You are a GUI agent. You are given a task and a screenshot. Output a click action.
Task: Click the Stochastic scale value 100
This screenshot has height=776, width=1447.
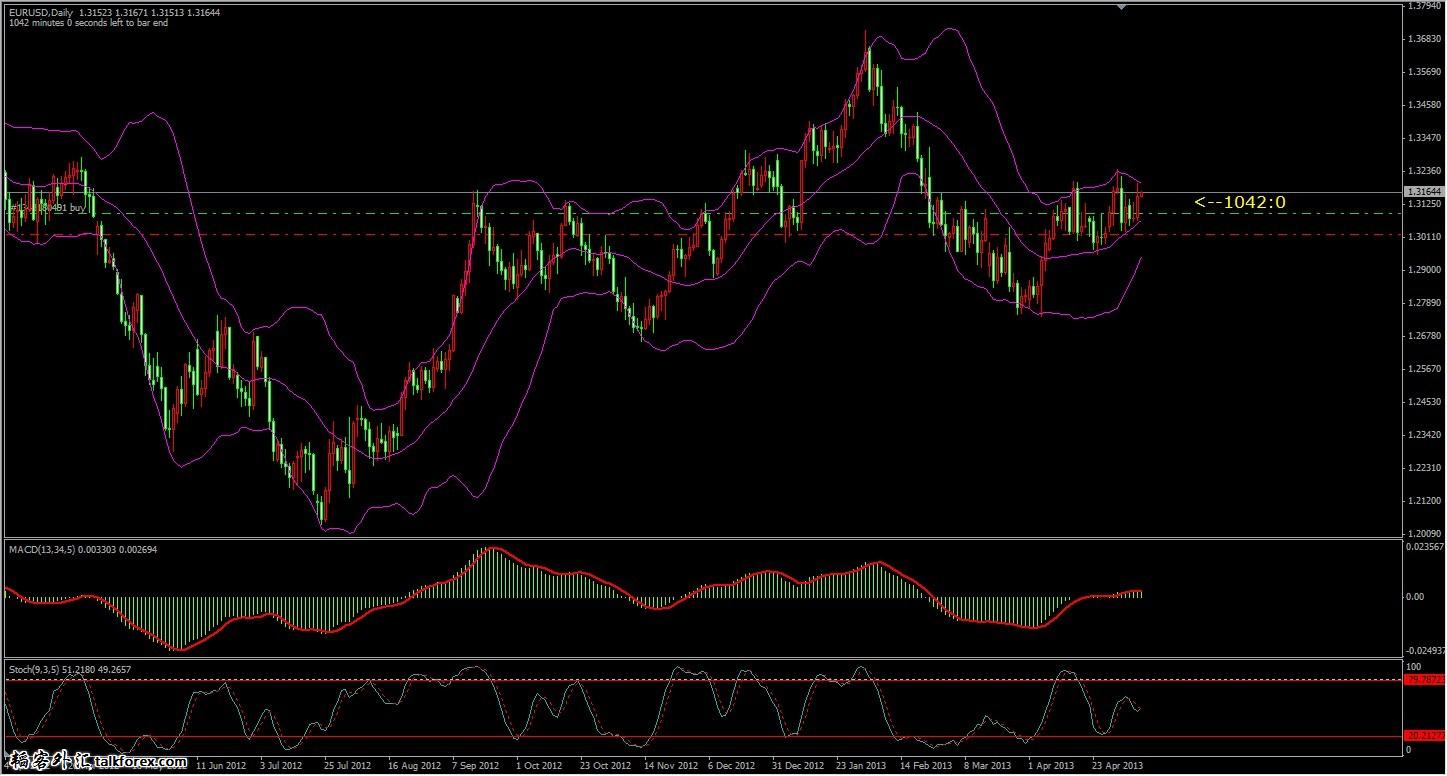click(x=1414, y=666)
